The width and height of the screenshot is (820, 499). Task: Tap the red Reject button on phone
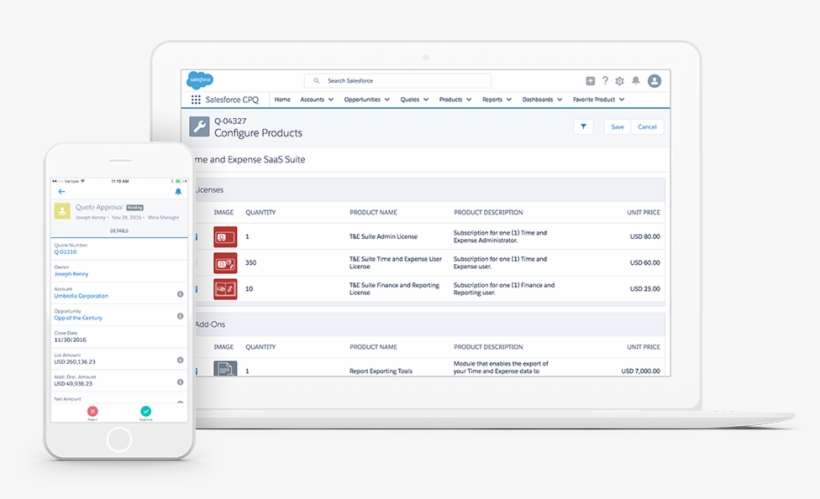92,411
